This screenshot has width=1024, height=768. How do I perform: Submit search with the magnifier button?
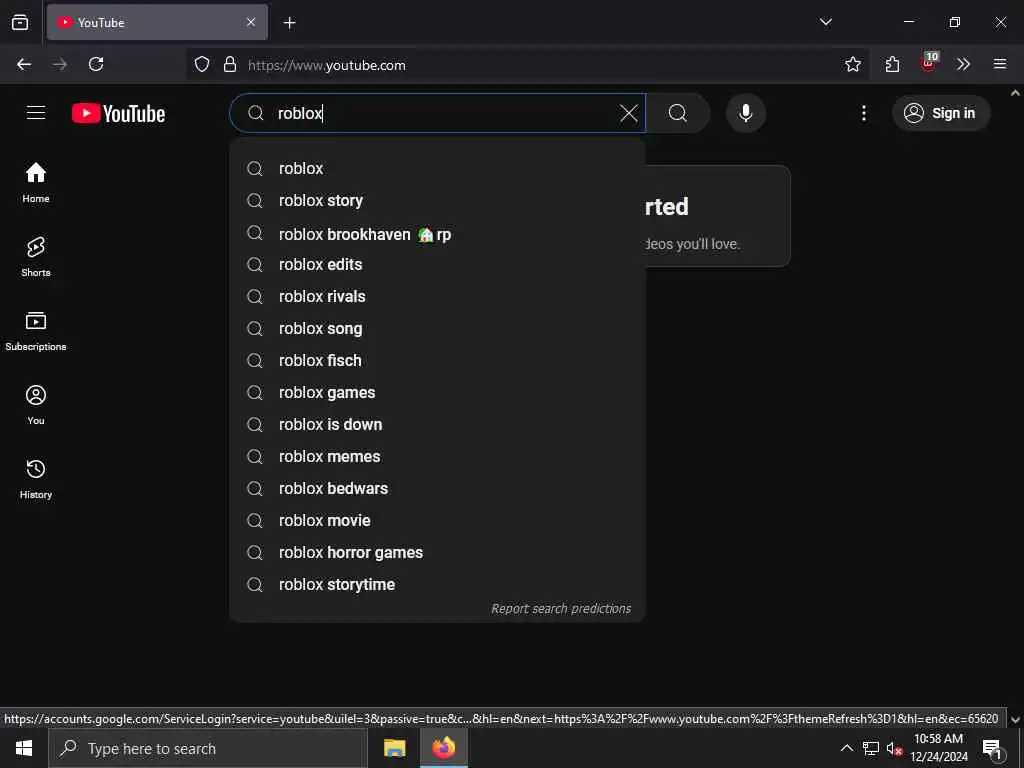point(678,114)
